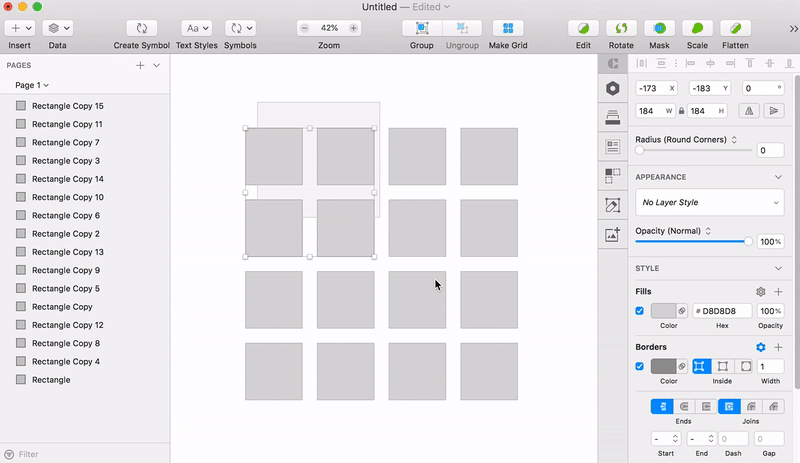Open the Insert menu in toolbar

pos(20,28)
